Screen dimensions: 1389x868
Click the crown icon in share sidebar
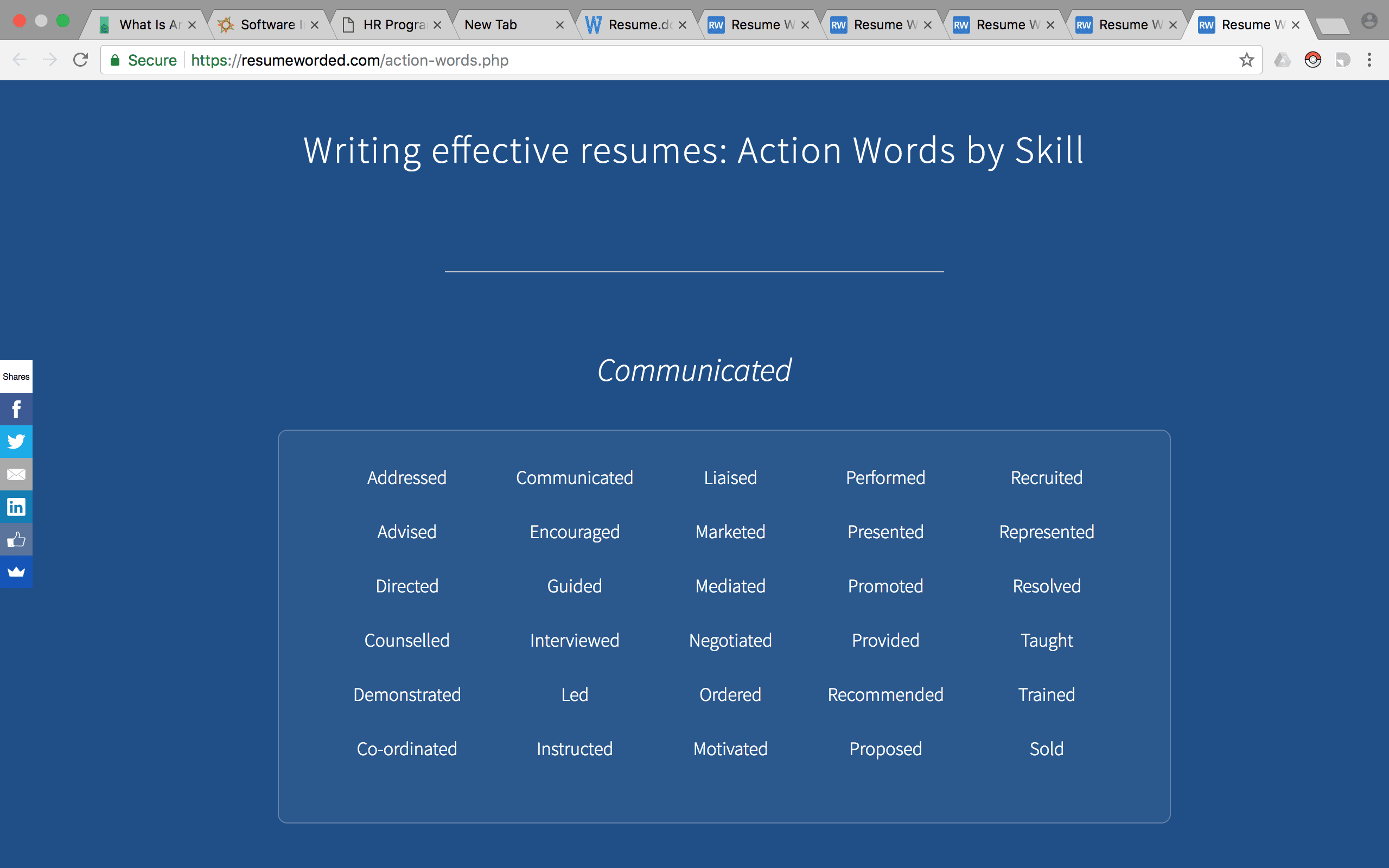pos(16,572)
